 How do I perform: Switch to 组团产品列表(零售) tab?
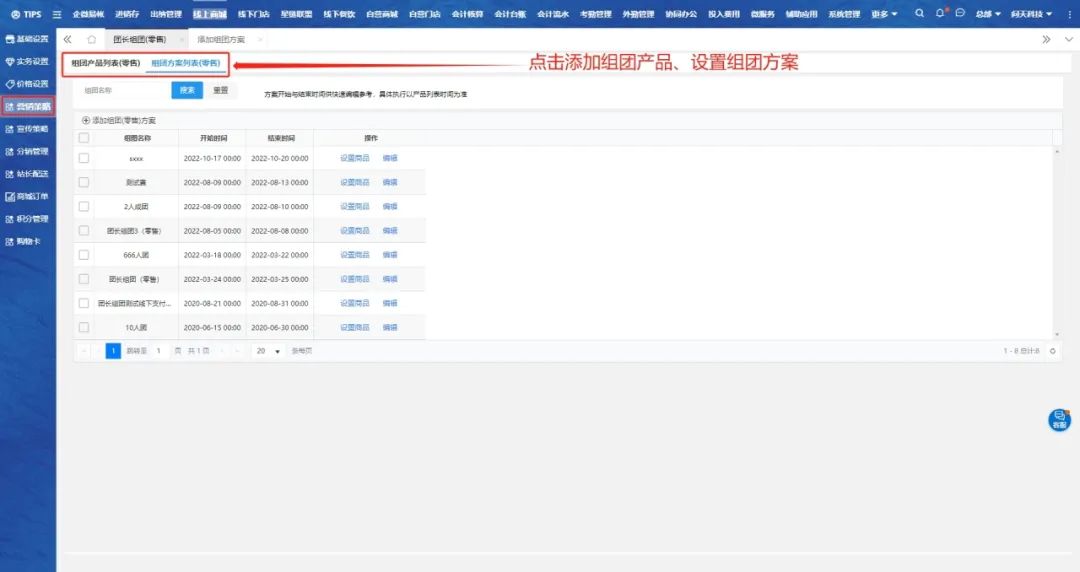click(106, 63)
